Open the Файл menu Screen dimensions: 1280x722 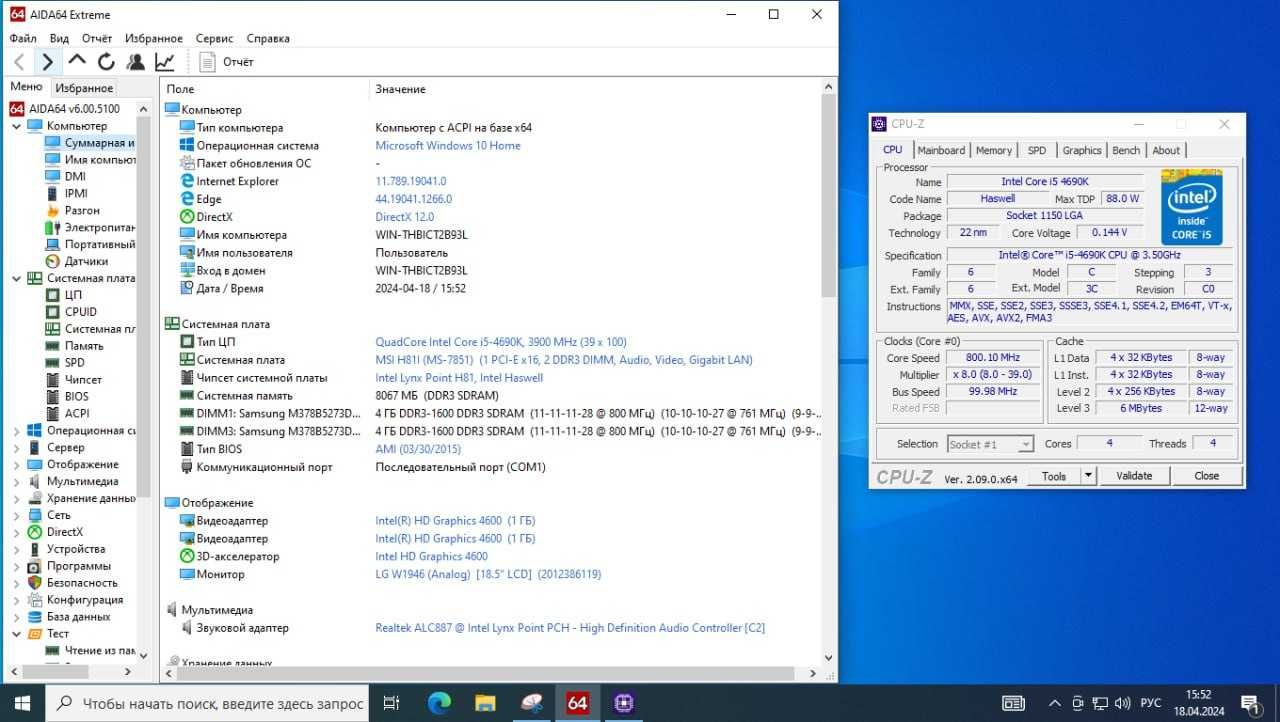point(23,38)
